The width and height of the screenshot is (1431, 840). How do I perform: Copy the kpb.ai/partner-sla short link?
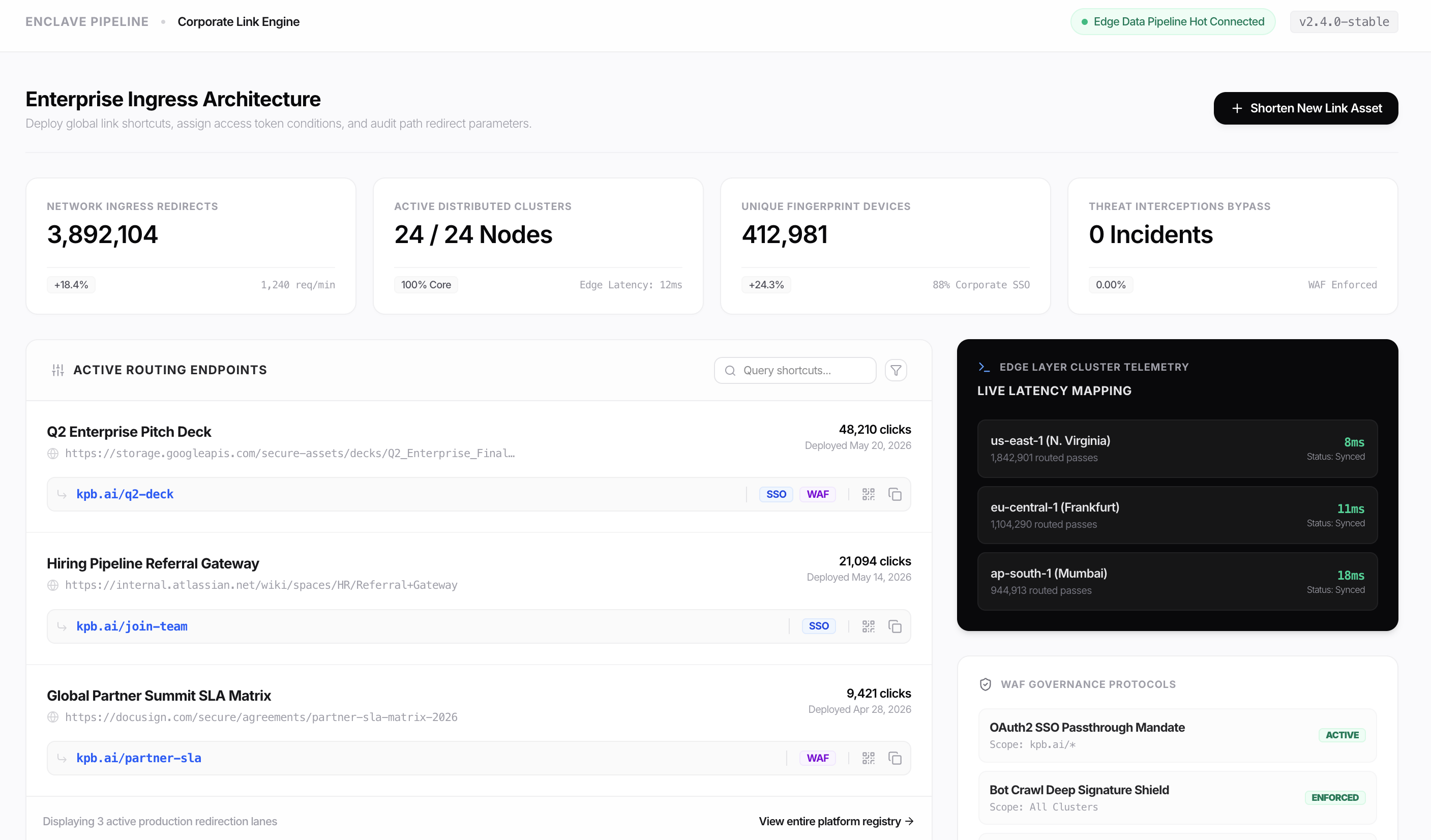pos(895,758)
